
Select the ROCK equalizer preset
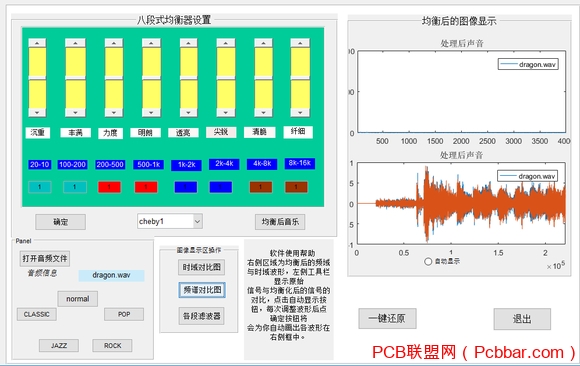pyautogui.click(x=112, y=345)
